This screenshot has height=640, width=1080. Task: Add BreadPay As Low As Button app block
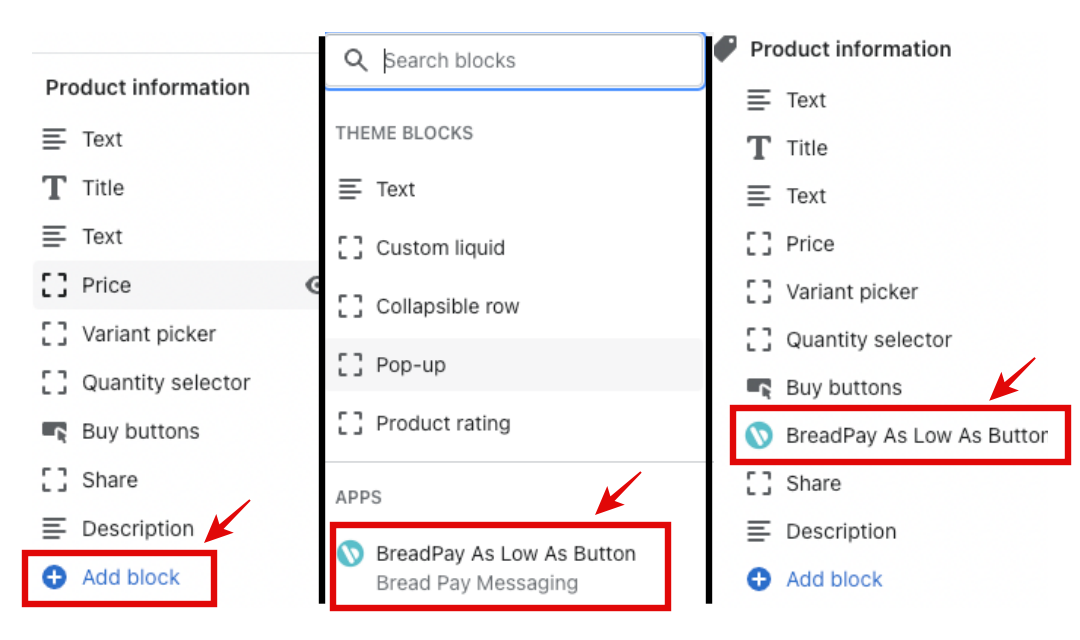pos(505,553)
